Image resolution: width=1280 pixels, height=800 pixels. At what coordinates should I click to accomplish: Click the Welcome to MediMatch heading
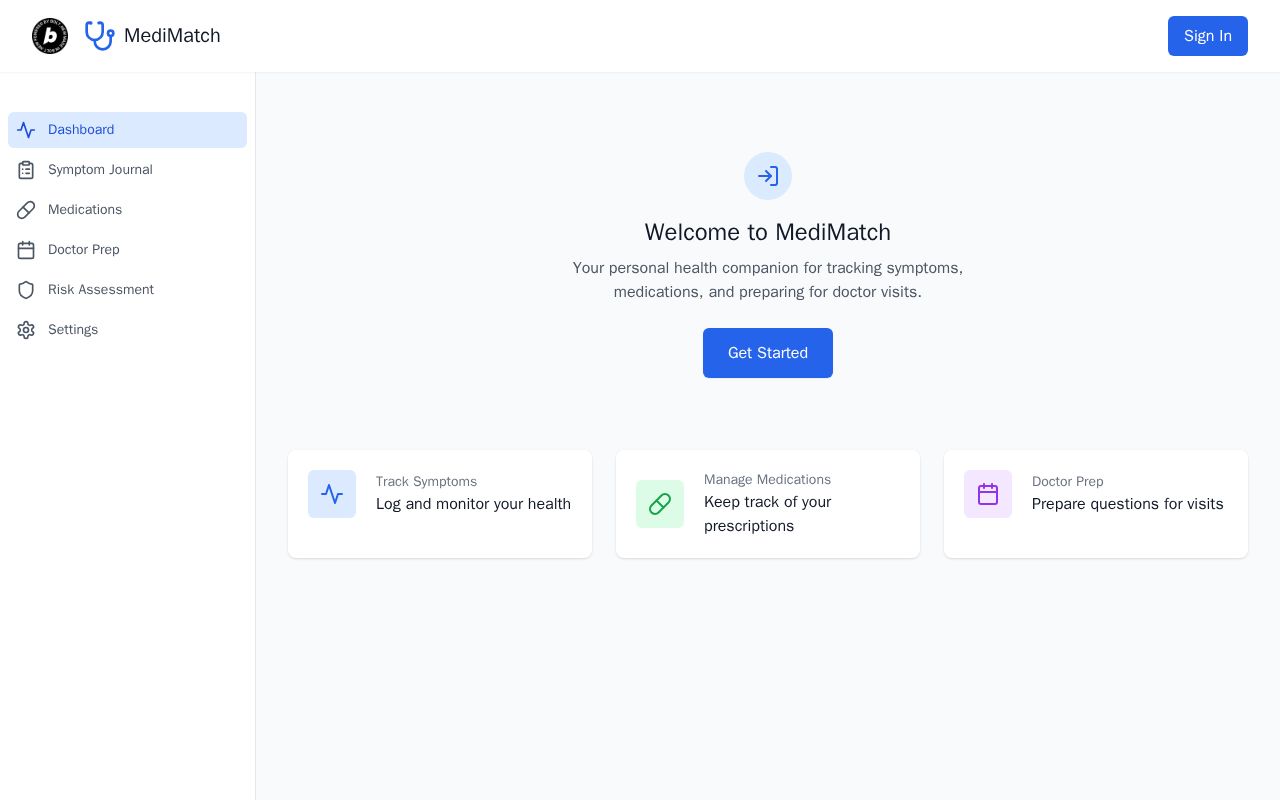coord(768,232)
